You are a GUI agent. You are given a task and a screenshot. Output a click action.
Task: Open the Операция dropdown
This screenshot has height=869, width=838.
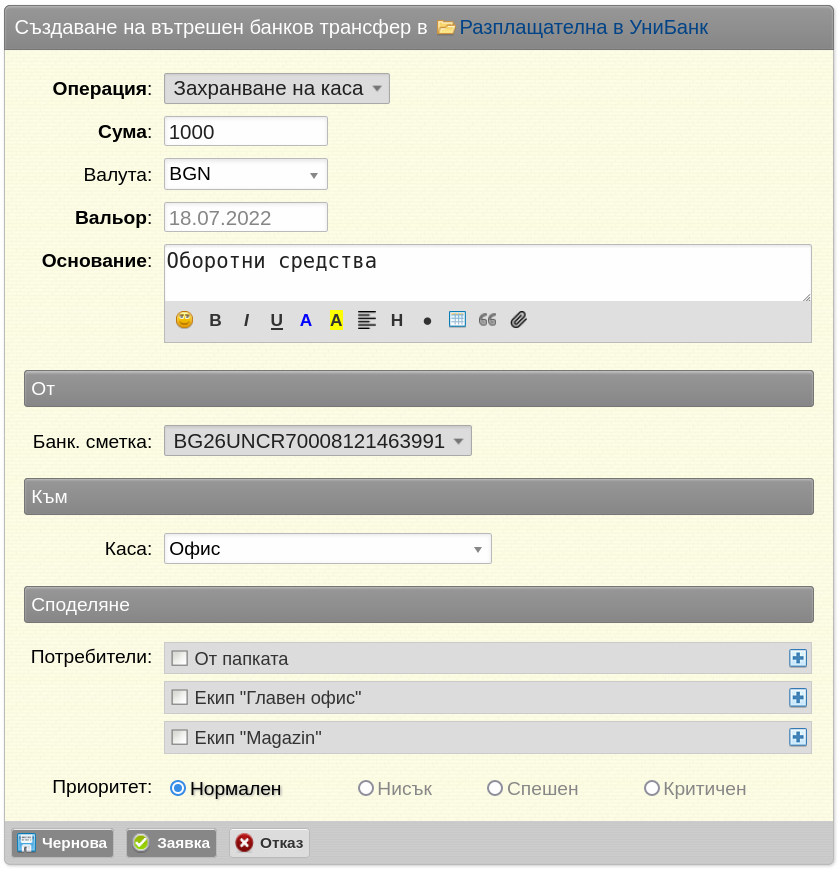point(277,89)
